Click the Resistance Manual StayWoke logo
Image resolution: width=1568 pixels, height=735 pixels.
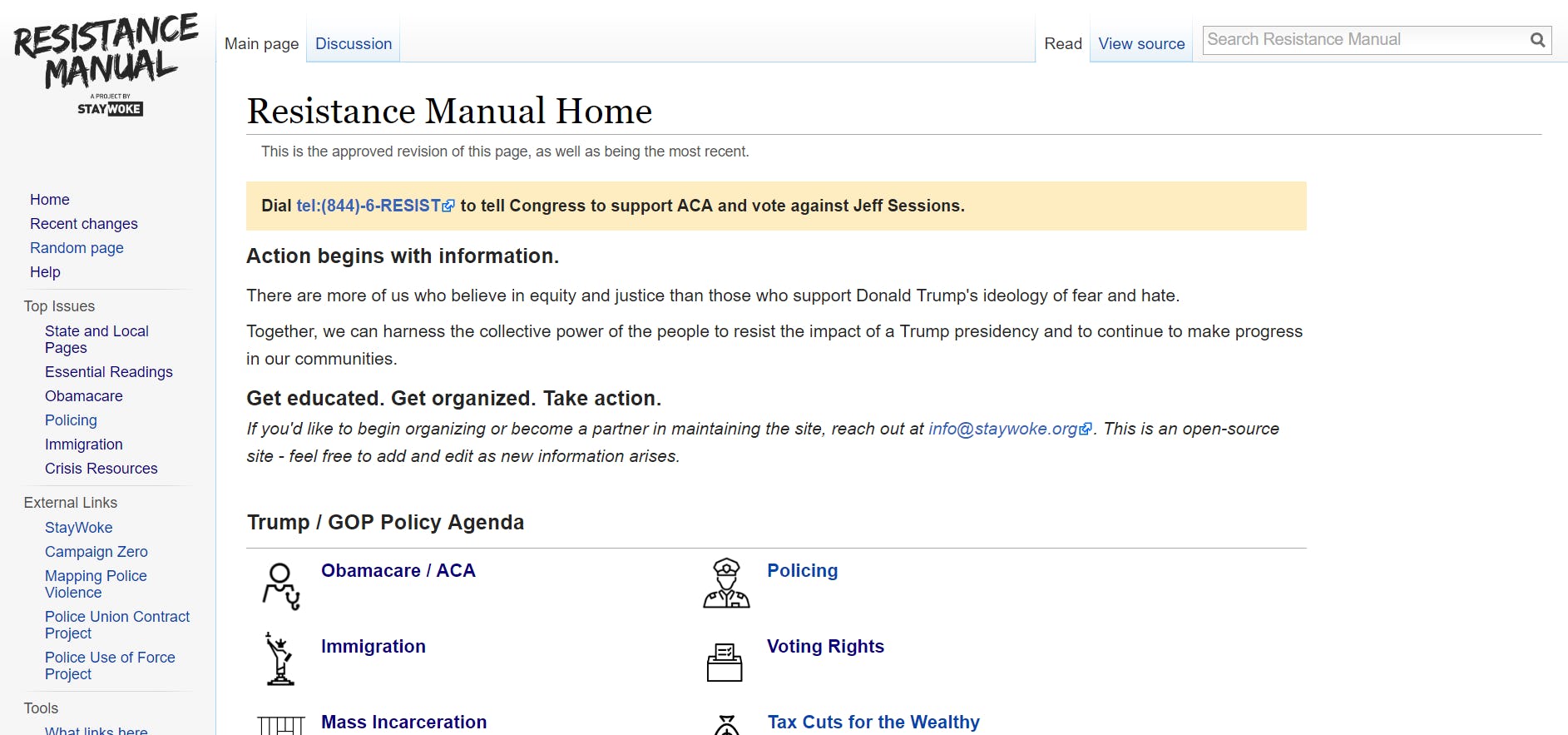(106, 65)
